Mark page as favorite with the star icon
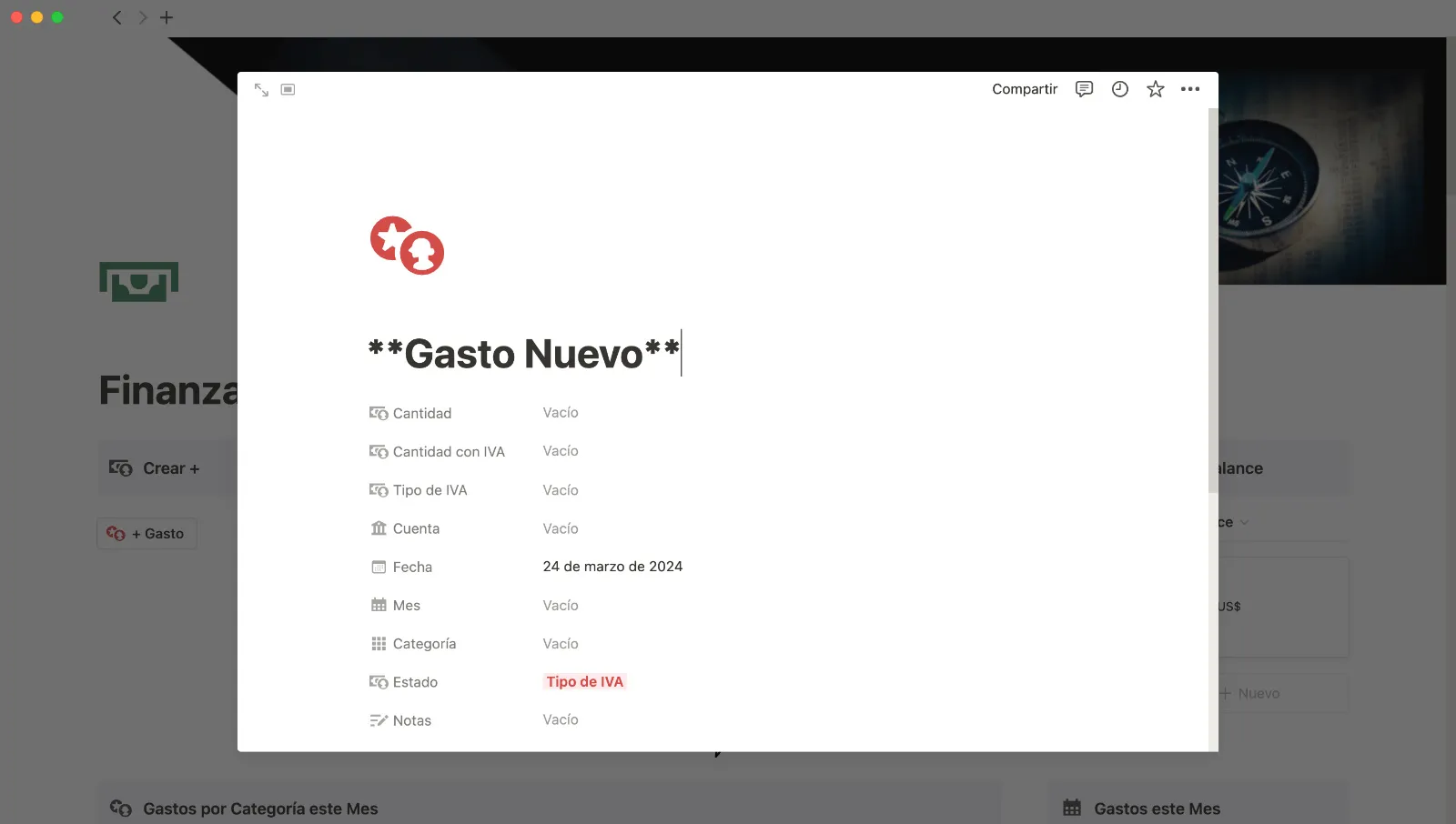The image size is (1456, 824). (x=1156, y=89)
